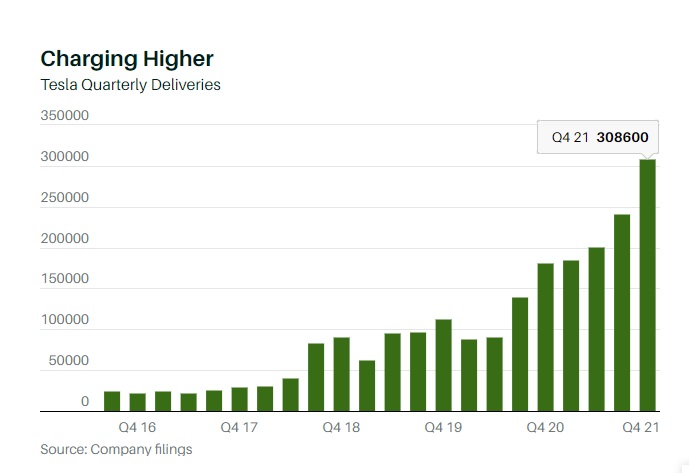This screenshot has height=473, width=689.
Task: Select the Q4 16 x-axis label text
Action: click(x=137, y=427)
